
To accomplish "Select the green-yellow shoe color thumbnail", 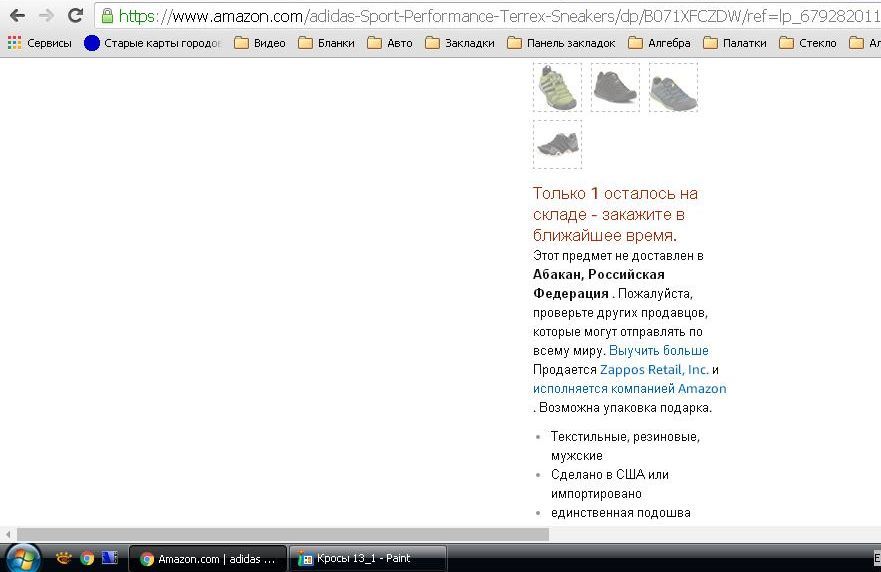I will [557, 87].
